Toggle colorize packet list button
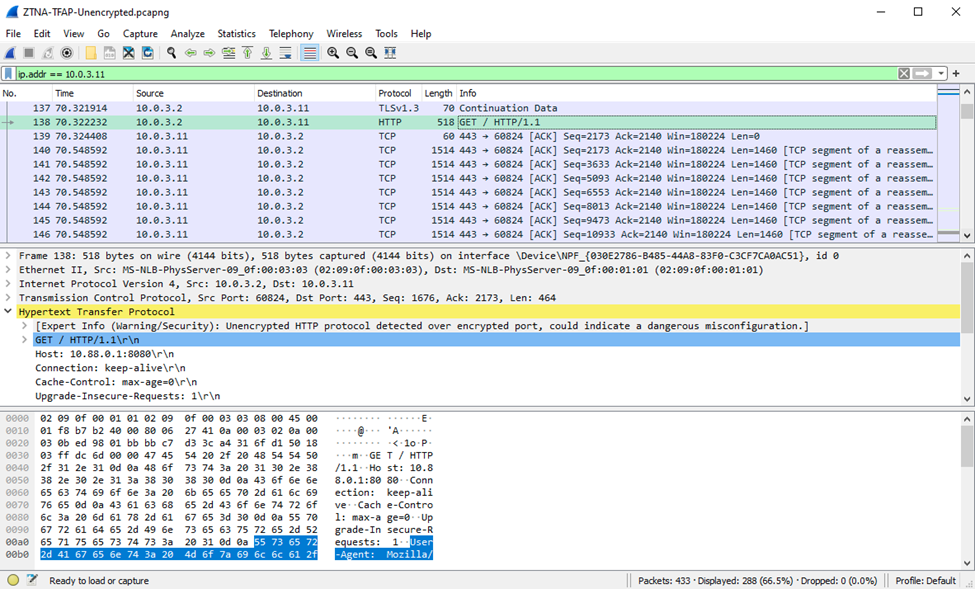This screenshot has height=589, width=975. tap(309, 53)
